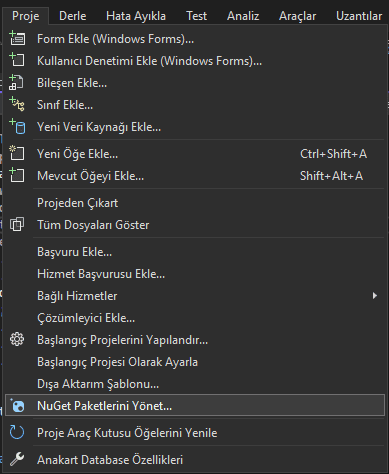Open the Test menu
Viewport: 389px width, 474px height.
196,16
